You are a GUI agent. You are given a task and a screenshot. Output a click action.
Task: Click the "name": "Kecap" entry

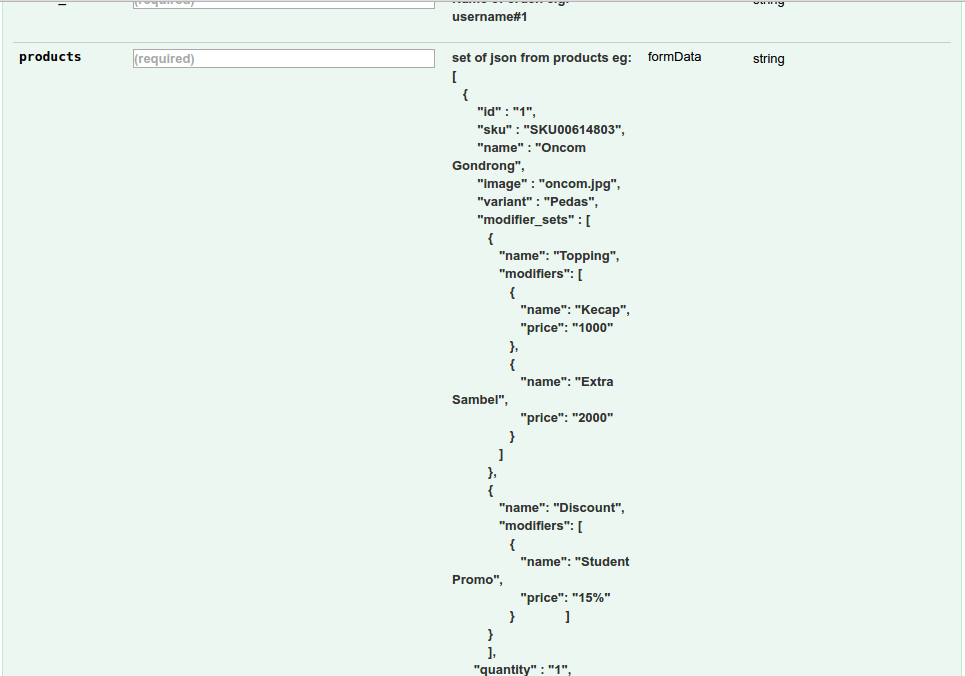coord(574,310)
